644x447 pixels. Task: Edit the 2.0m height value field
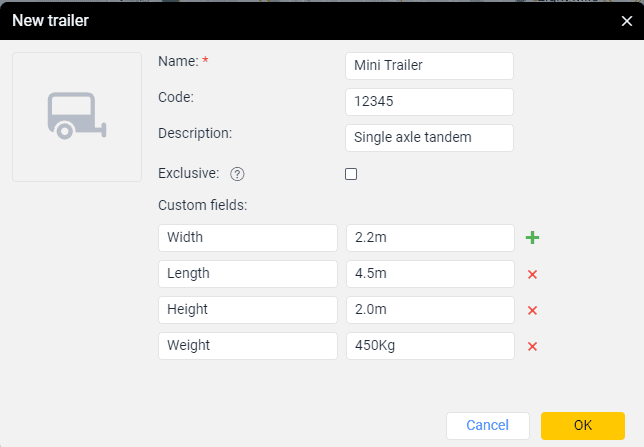430,310
